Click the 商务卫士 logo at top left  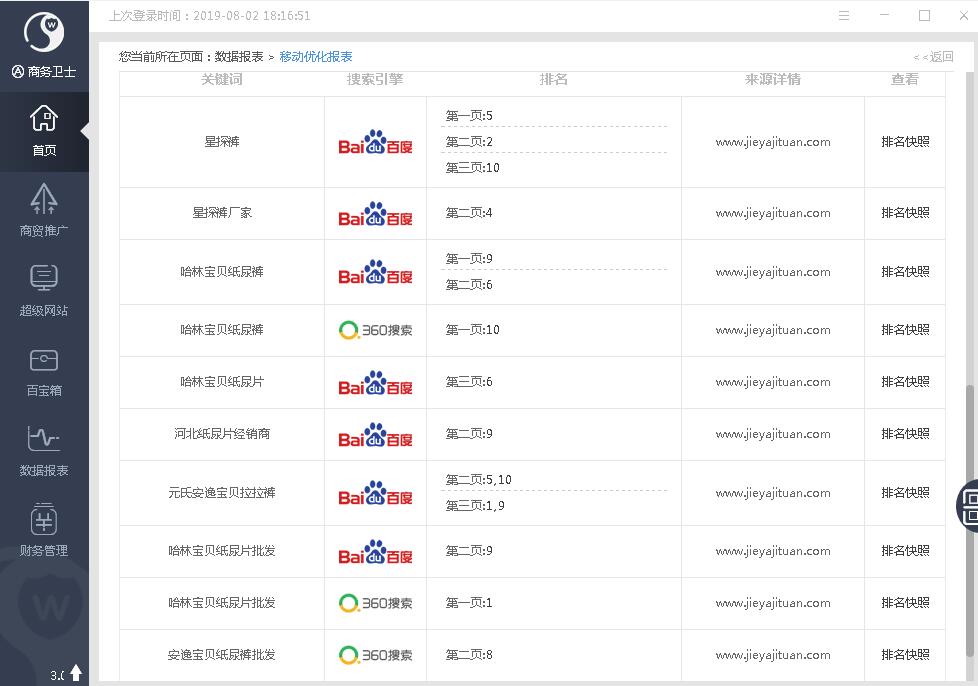pos(44,45)
